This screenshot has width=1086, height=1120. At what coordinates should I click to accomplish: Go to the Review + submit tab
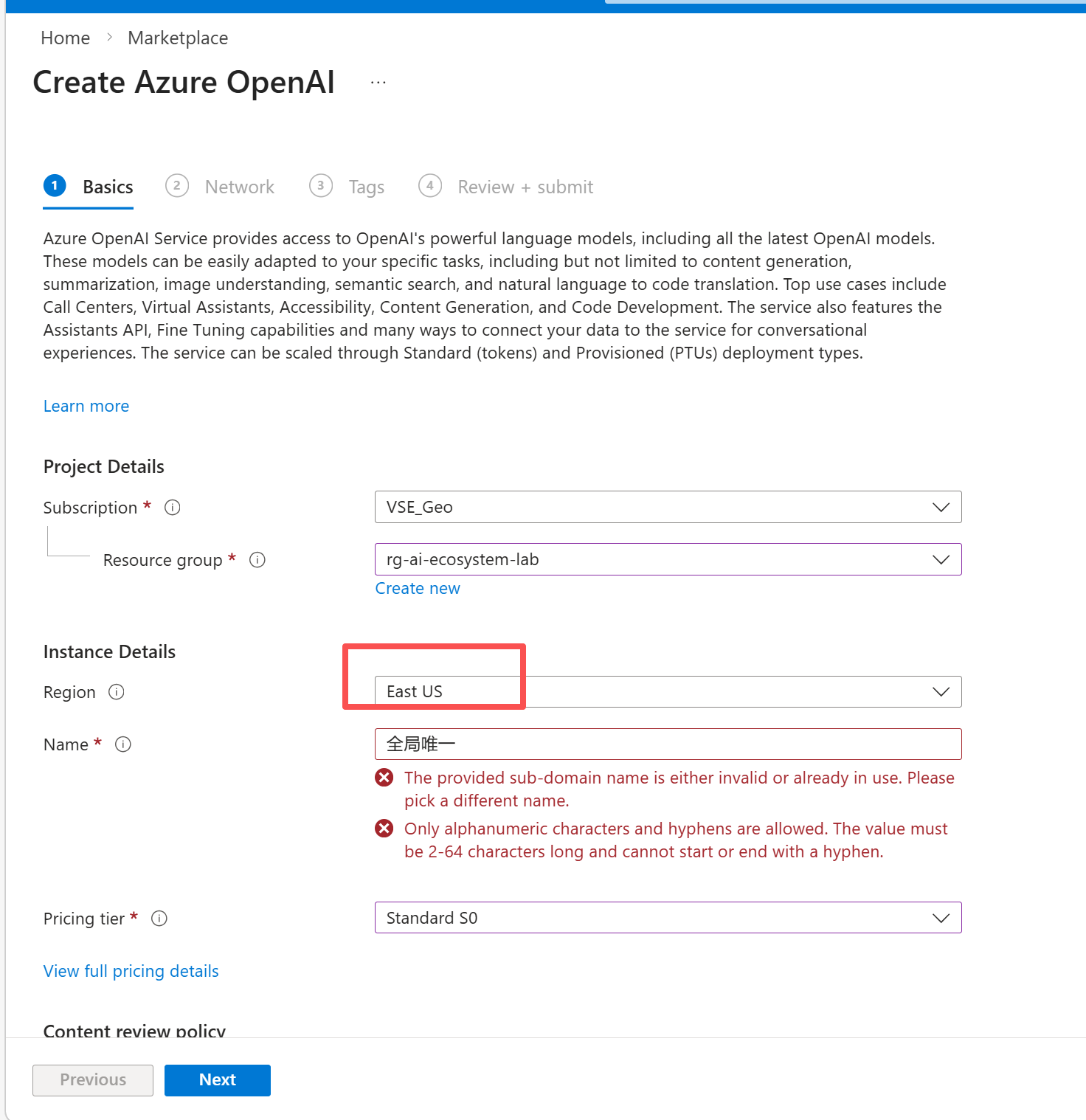click(x=506, y=187)
